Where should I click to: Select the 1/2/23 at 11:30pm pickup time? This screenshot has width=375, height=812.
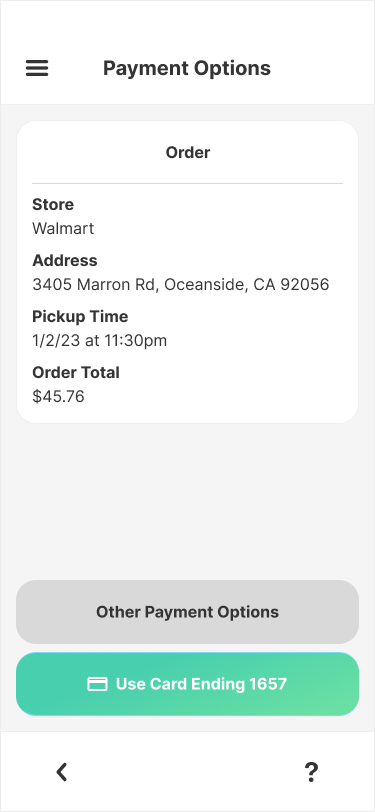99,340
